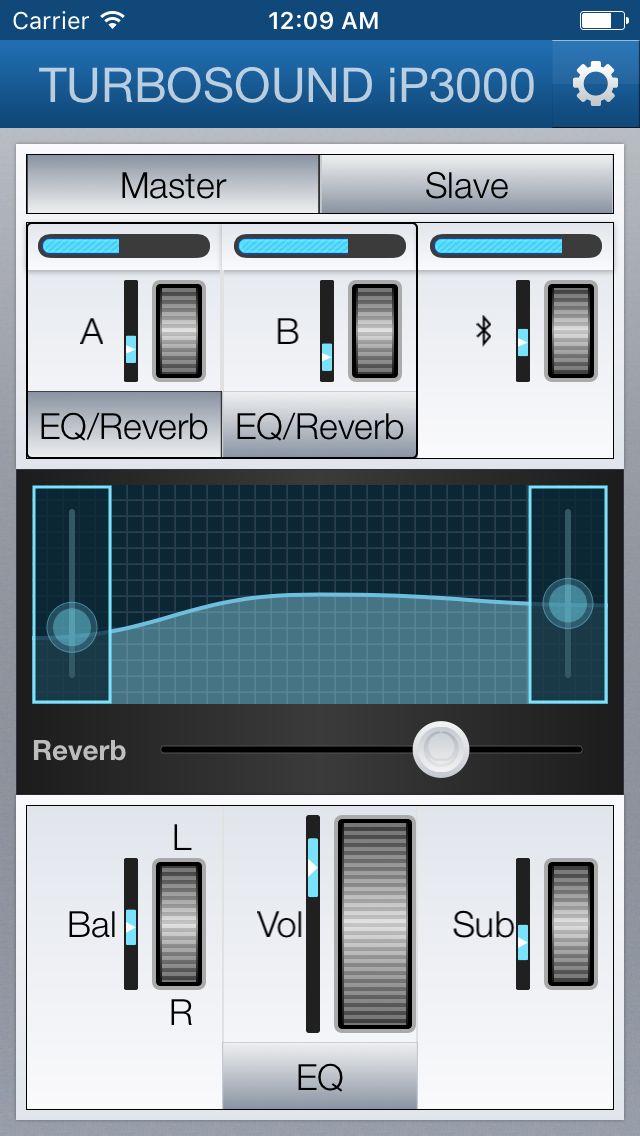Click channel A fader position indicator

coord(130,349)
